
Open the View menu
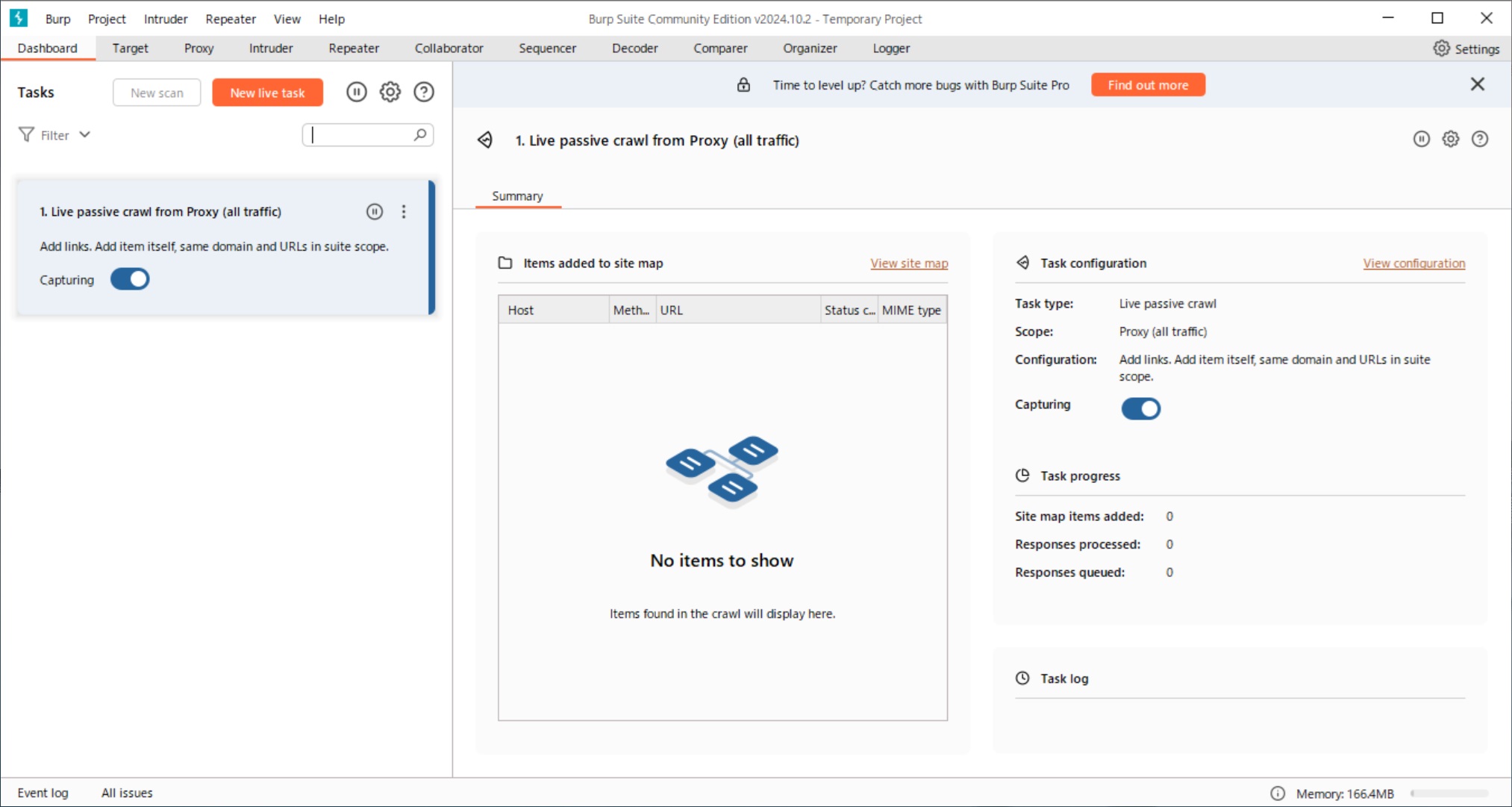[x=287, y=19]
